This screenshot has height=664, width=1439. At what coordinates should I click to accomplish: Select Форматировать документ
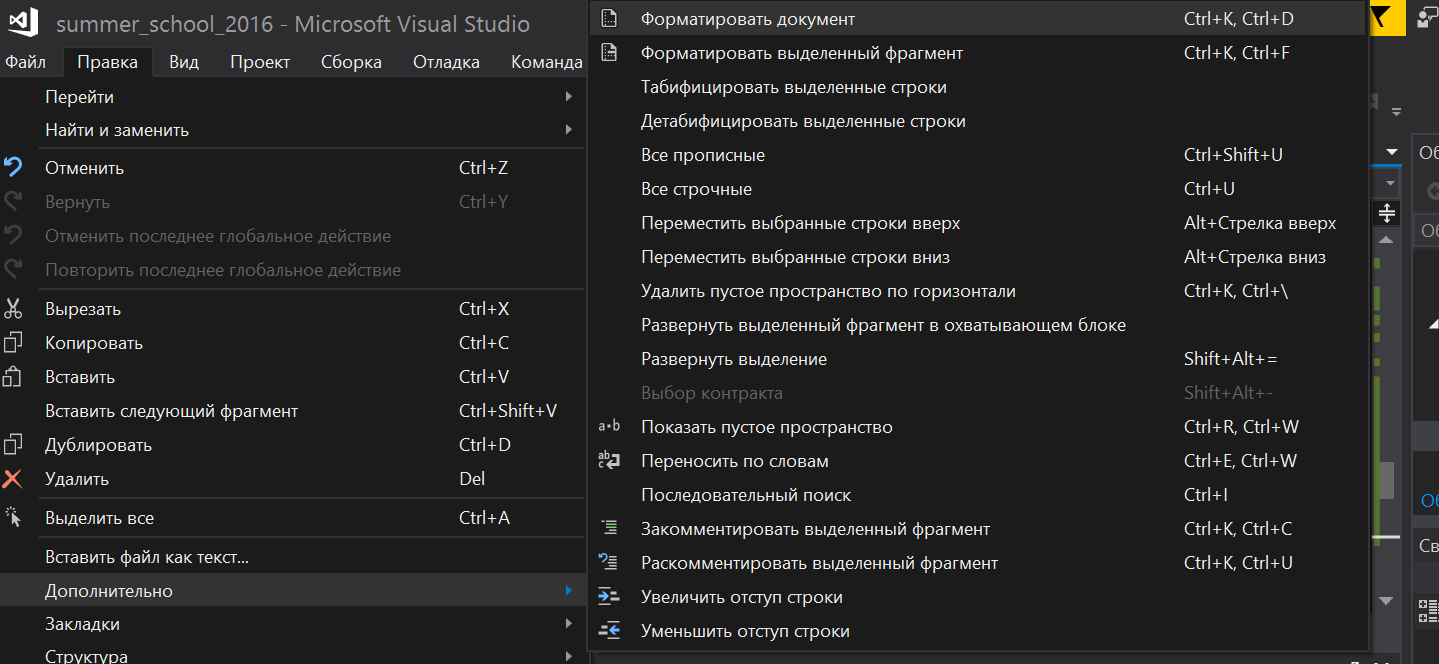[x=977, y=19]
